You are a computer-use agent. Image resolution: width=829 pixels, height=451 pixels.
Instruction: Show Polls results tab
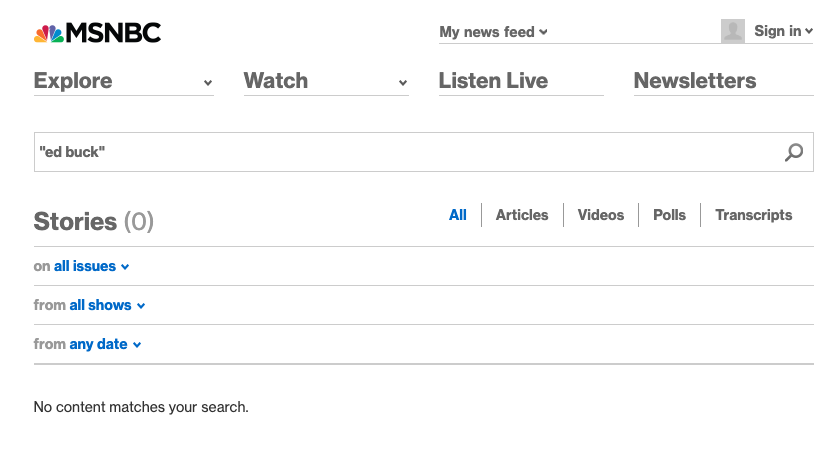coord(669,215)
